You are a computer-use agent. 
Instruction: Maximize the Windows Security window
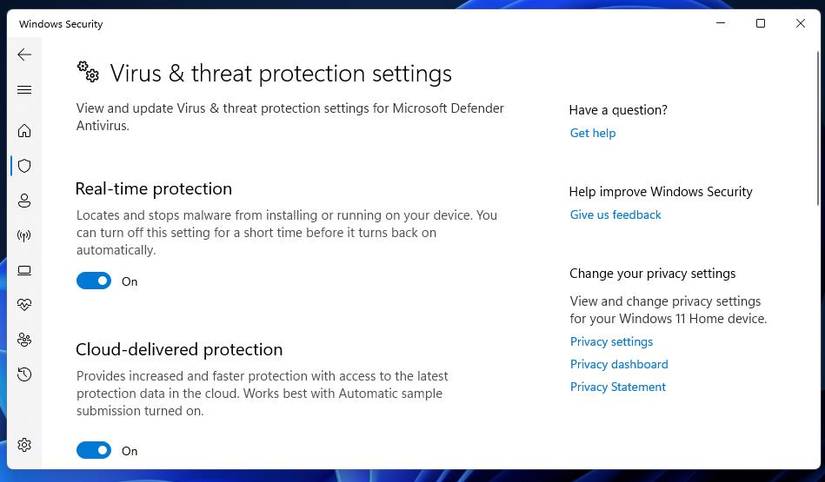point(760,24)
